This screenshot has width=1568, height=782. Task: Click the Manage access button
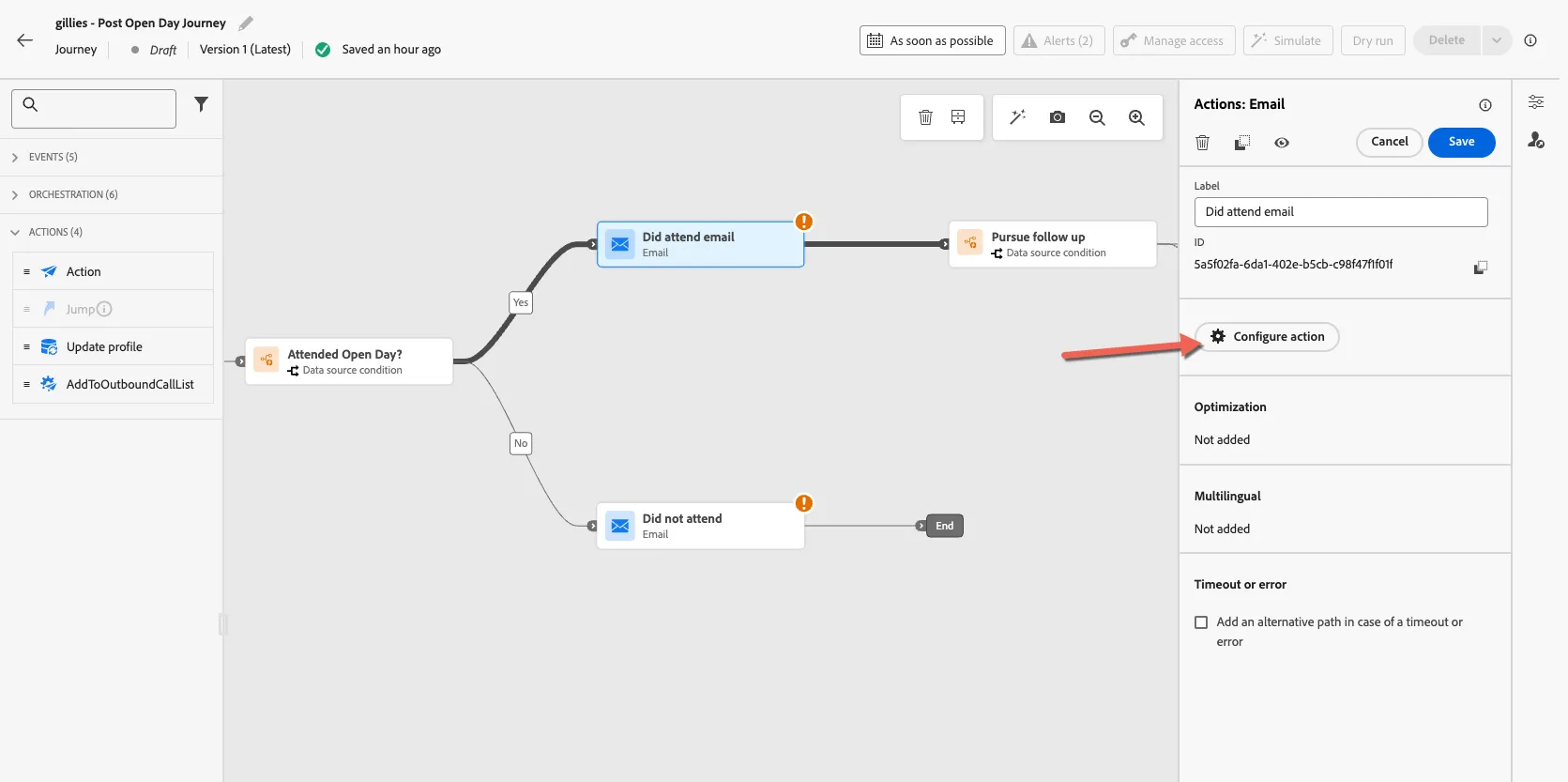pos(1173,40)
